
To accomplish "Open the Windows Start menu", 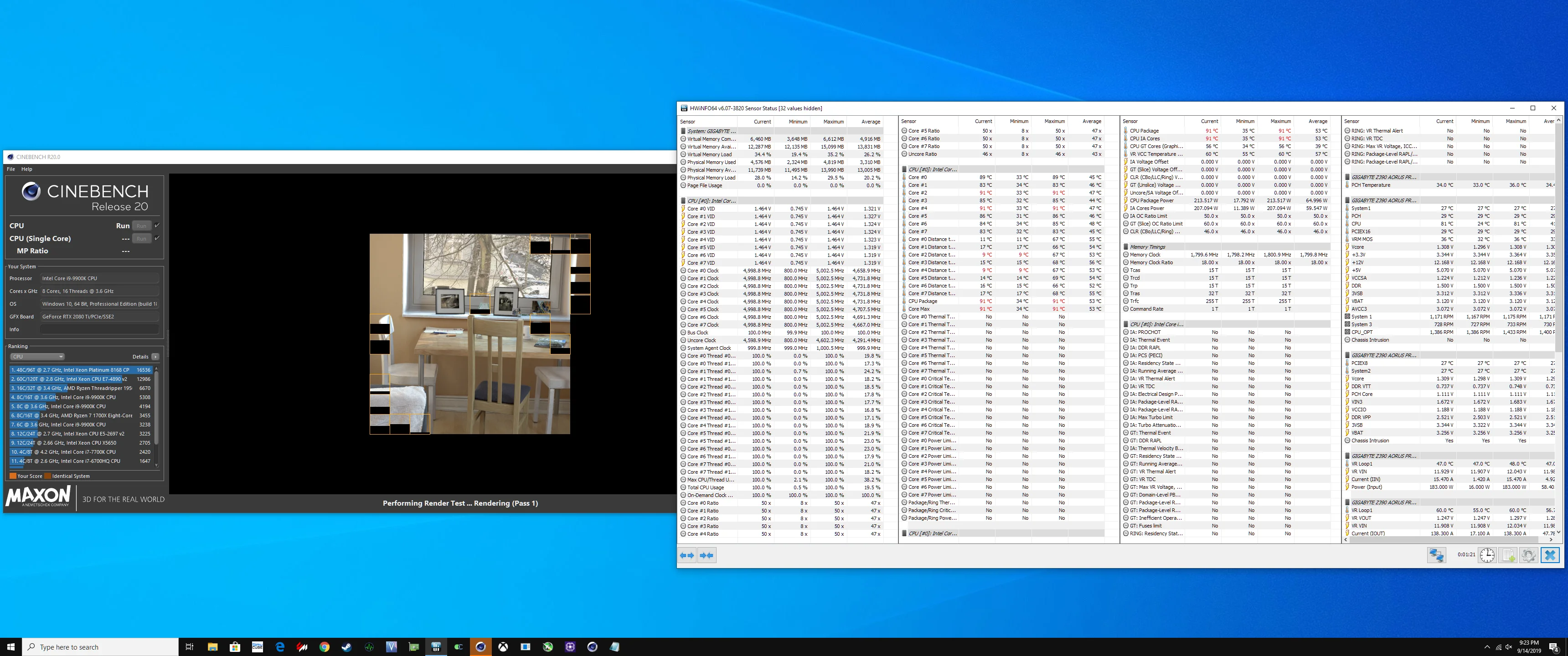I will pyautogui.click(x=11, y=647).
